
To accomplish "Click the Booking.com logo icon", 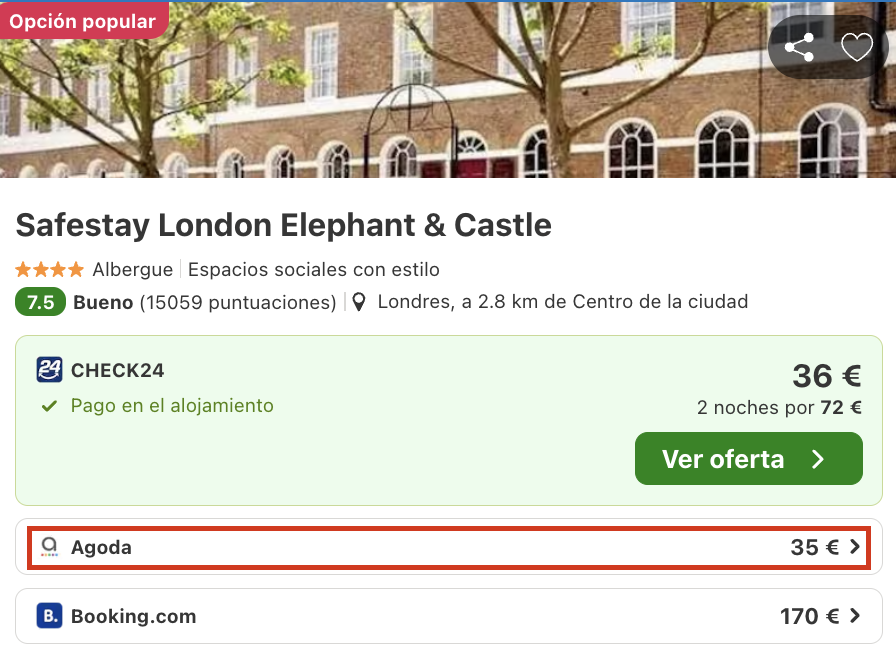I will 49,616.
